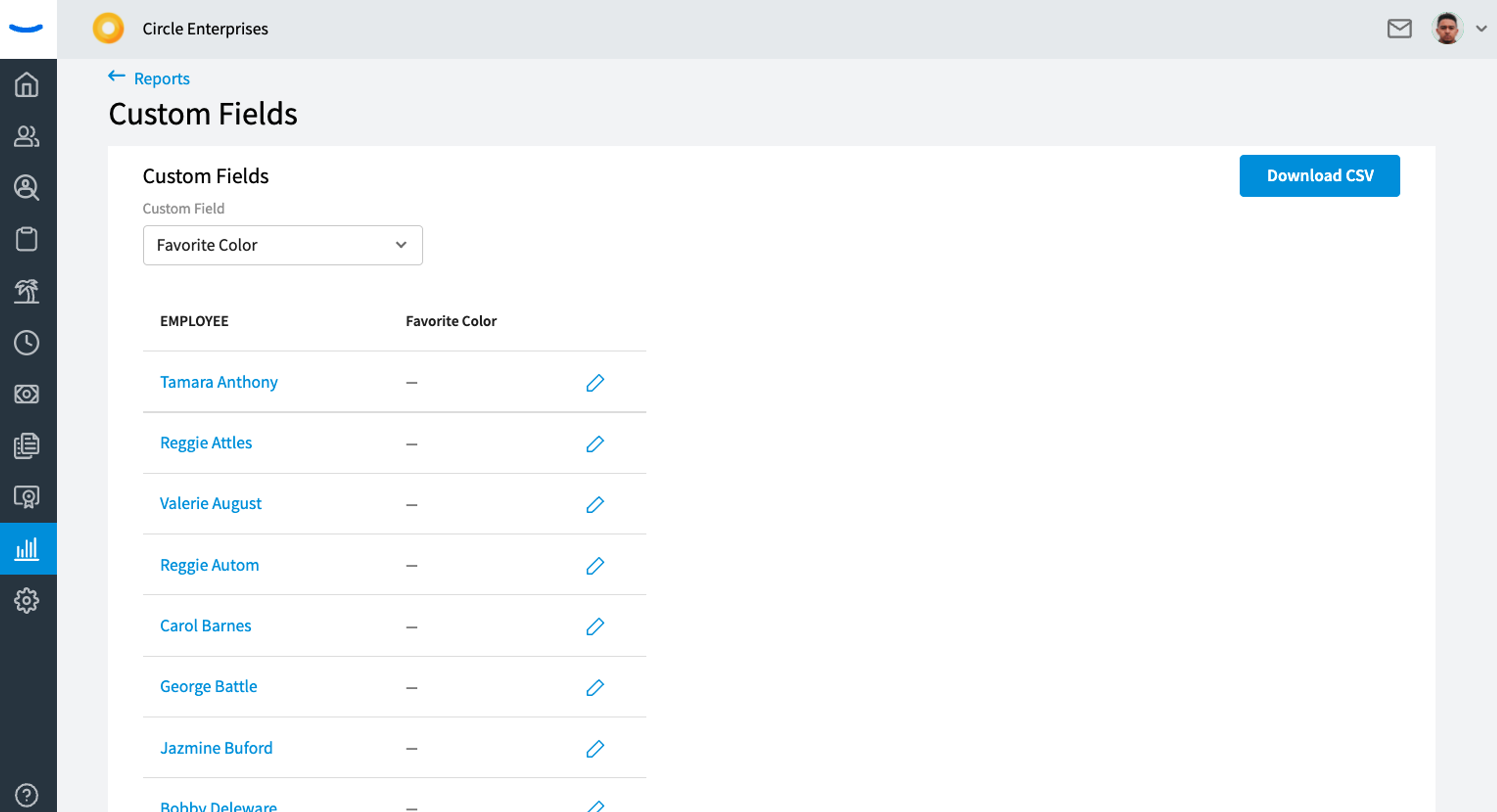Screen dimensions: 1497x812
Task: Click the user avatar photo
Action: click(1447, 28)
